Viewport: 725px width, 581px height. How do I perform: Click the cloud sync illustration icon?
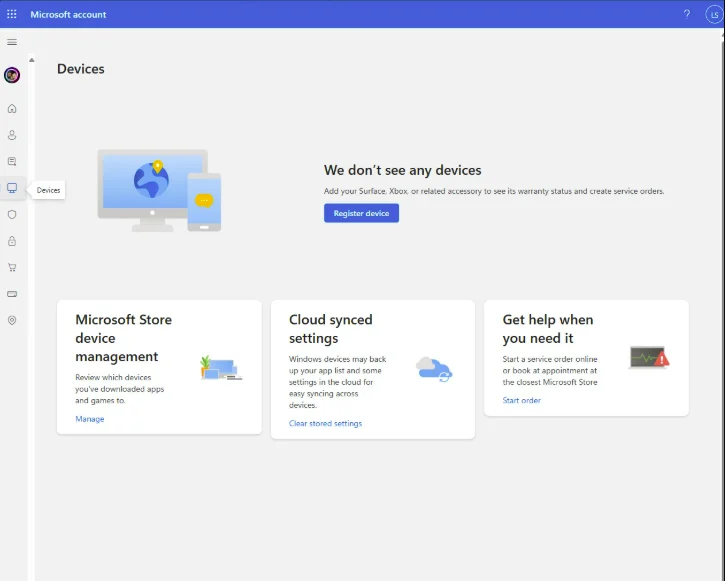(434, 369)
